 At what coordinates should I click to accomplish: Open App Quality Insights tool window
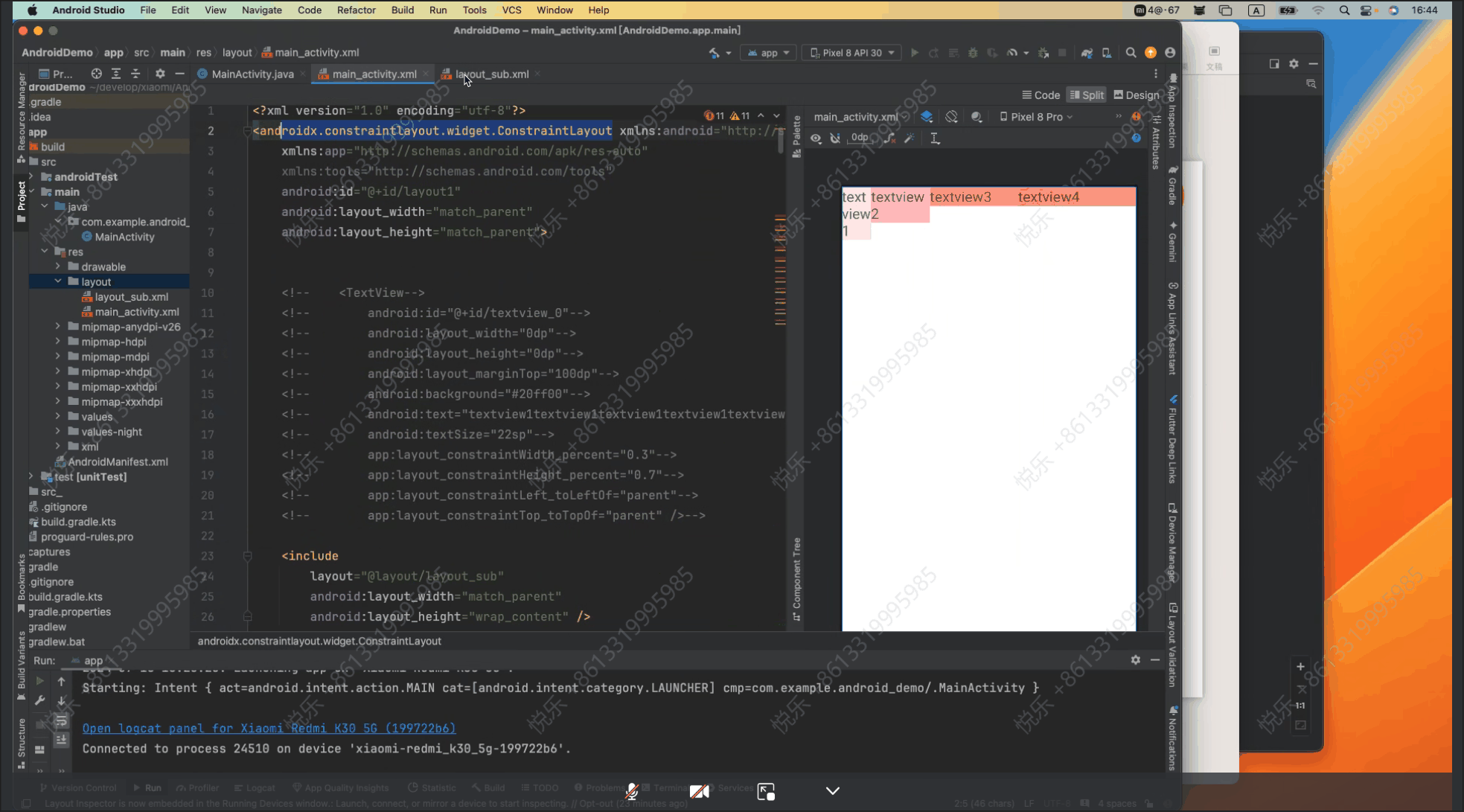340,787
